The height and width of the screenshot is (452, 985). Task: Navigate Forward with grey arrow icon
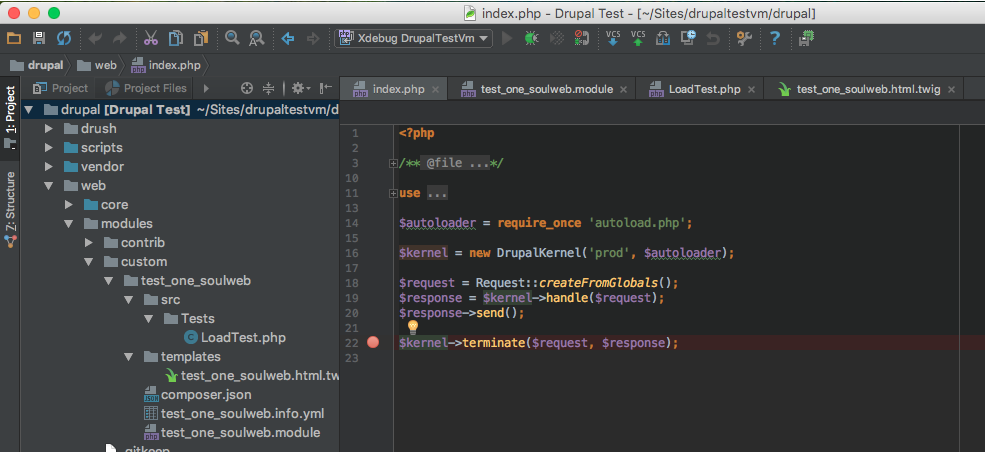(312, 39)
